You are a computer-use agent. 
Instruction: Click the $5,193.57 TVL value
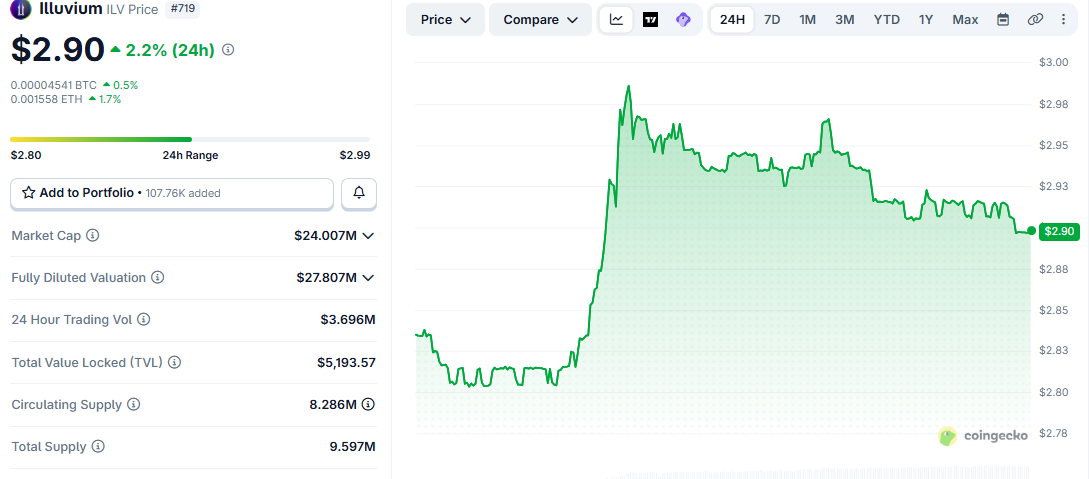[347, 362]
